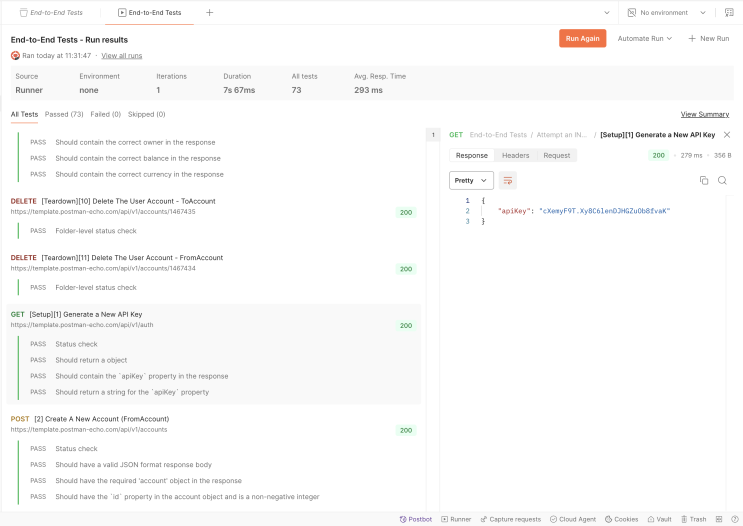
Task: Open the View Summary link
Action: (705, 114)
